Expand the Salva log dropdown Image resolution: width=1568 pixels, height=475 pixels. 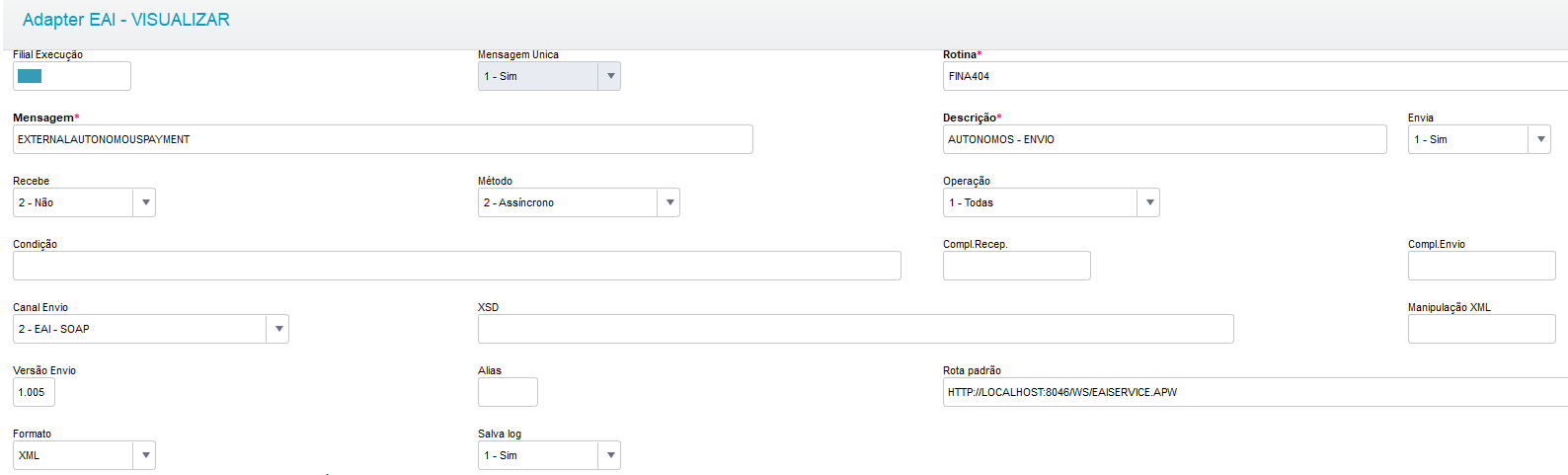[610, 455]
